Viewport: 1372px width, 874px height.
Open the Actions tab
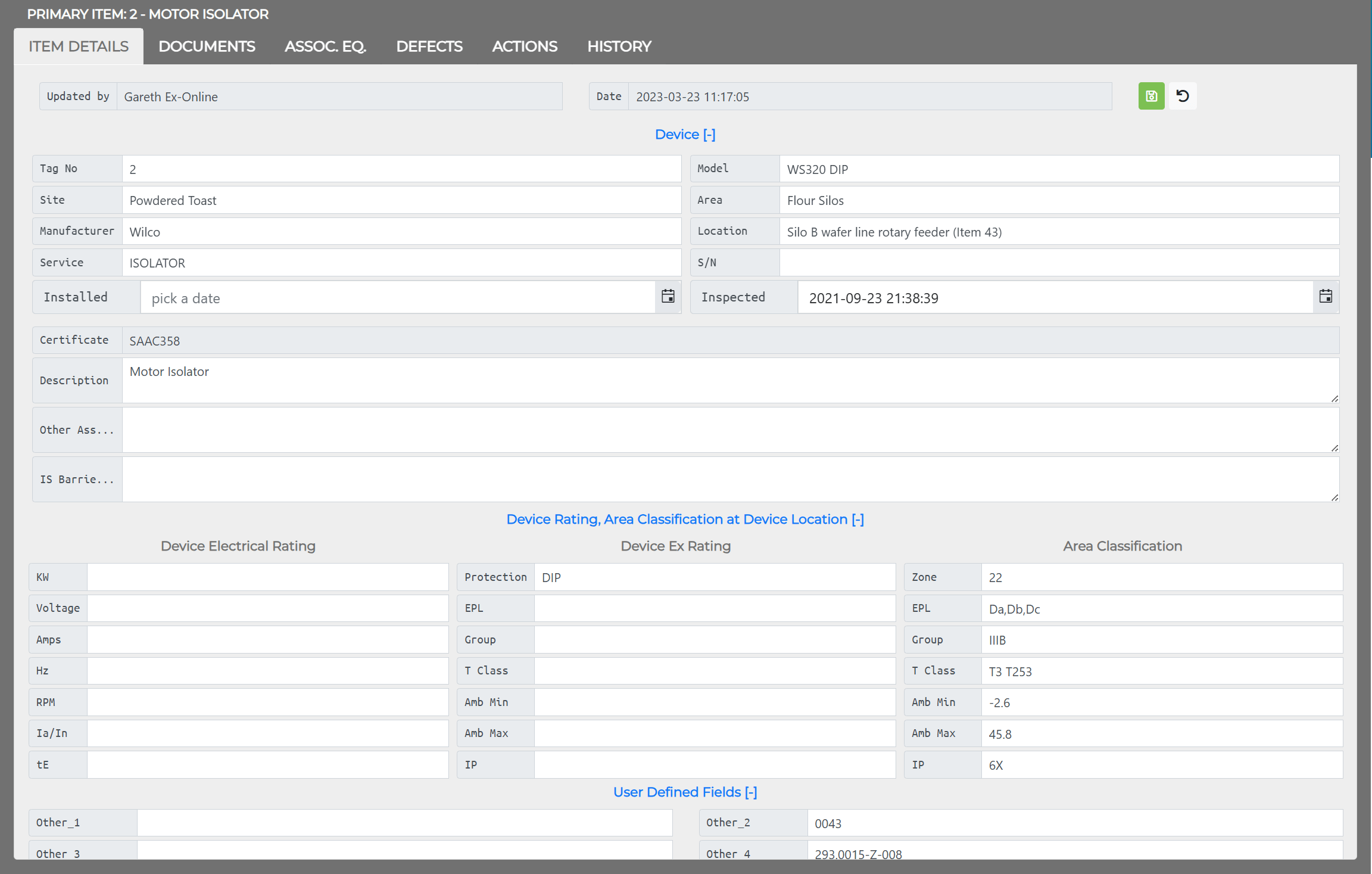[525, 46]
